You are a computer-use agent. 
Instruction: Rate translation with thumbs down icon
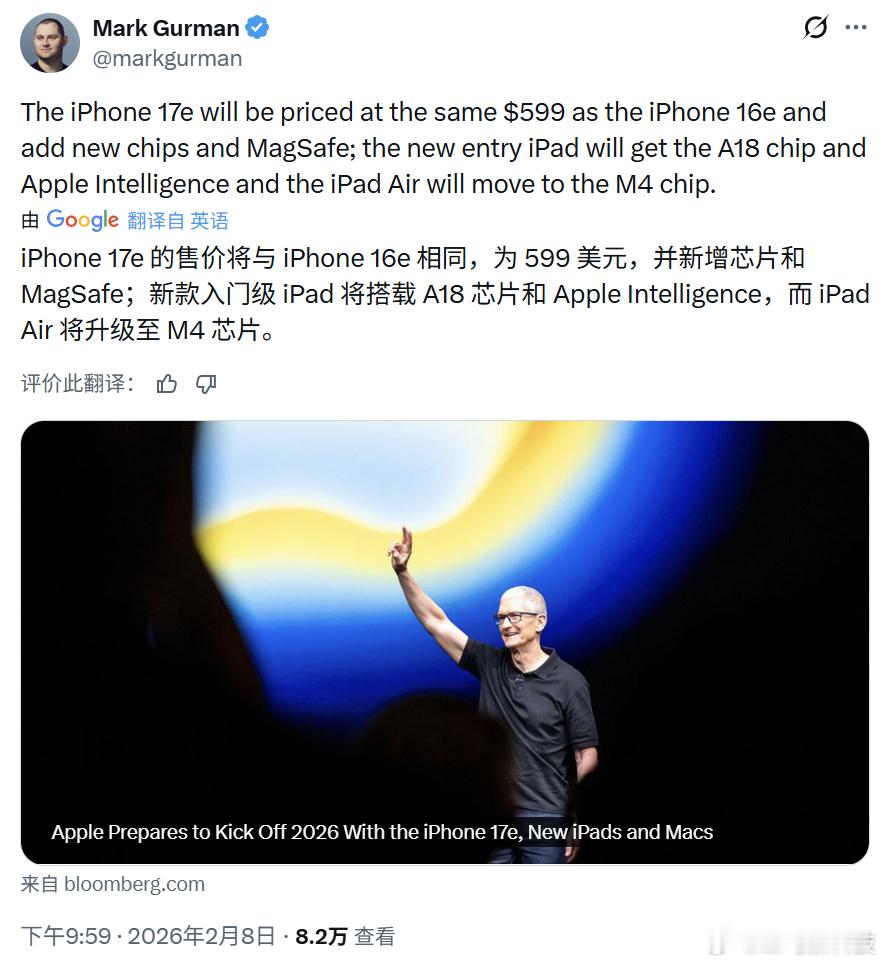click(x=206, y=384)
